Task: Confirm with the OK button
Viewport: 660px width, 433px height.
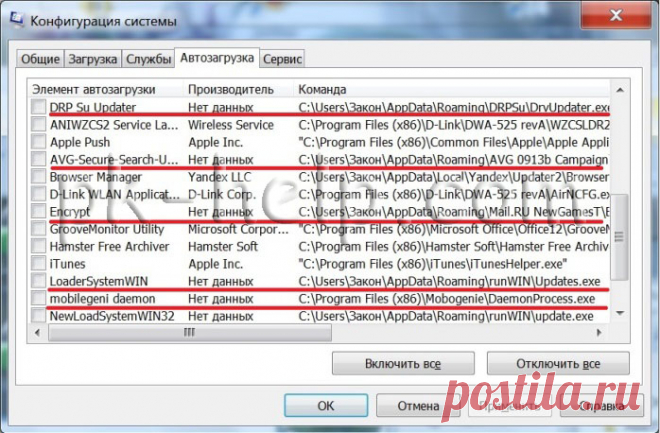Action: (x=326, y=406)
